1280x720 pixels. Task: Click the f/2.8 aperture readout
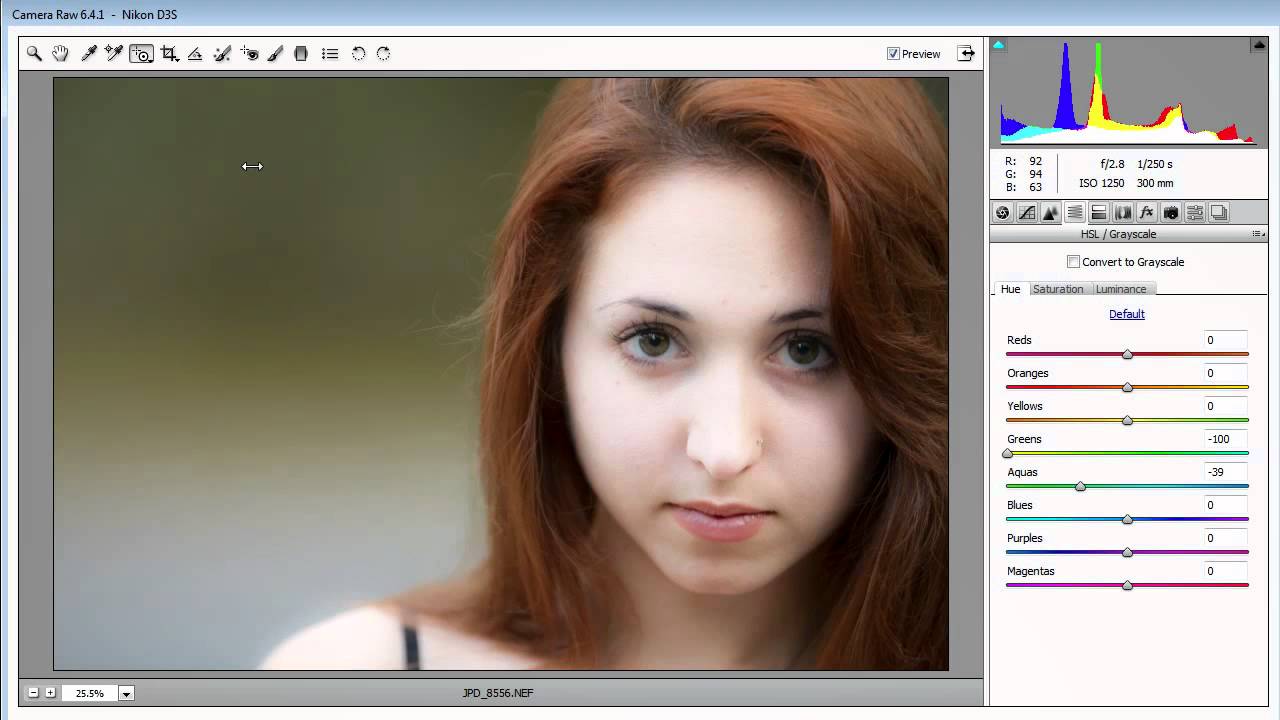pos(1112,164)
